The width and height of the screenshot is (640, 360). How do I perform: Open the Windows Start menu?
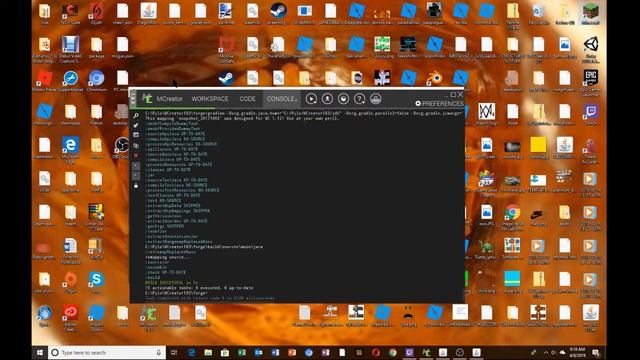pos(40,352)
